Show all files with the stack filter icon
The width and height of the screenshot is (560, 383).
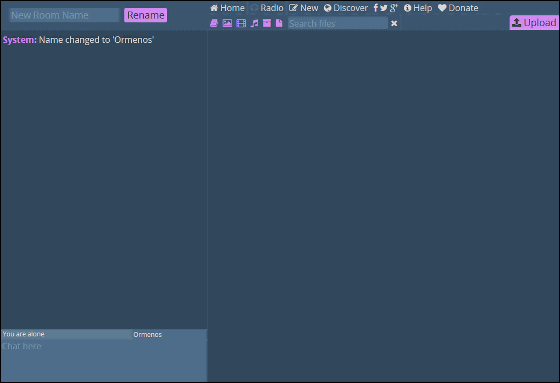[x=214, y=23]
